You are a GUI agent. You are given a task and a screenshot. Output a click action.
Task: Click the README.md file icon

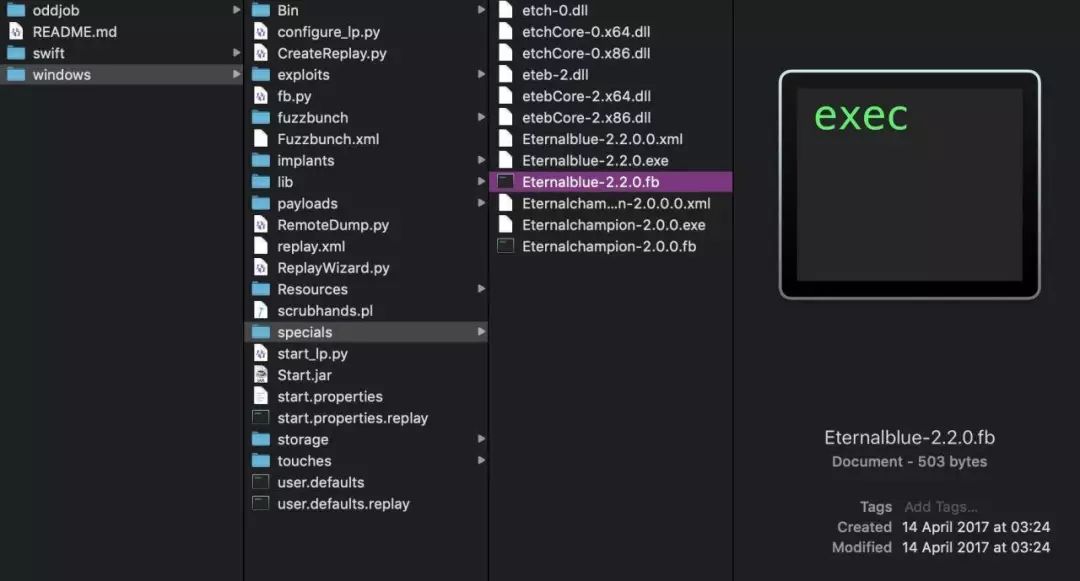point(16,32)
